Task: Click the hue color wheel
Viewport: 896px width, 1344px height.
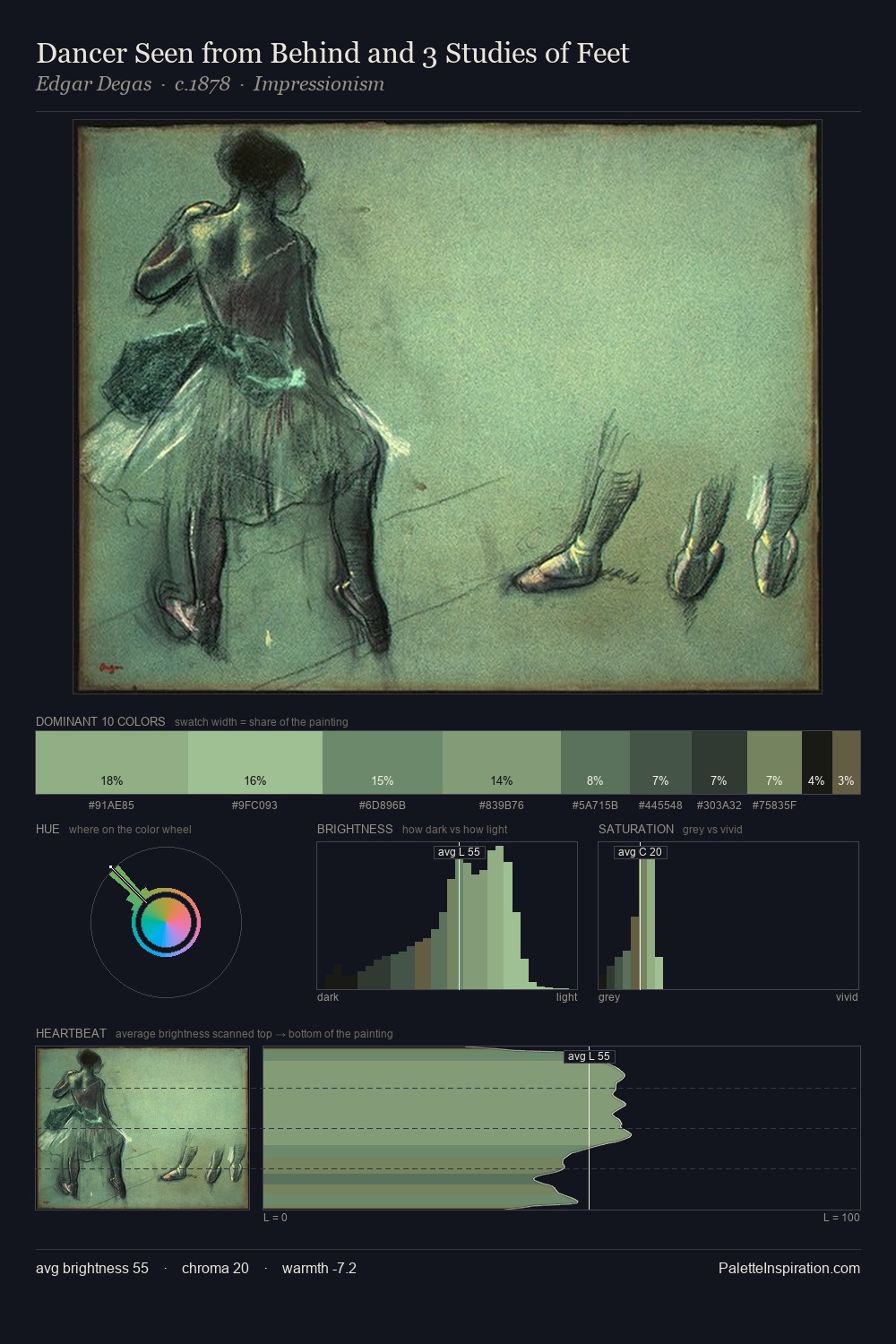Action: pyautogui.click(x=166, y=922)
